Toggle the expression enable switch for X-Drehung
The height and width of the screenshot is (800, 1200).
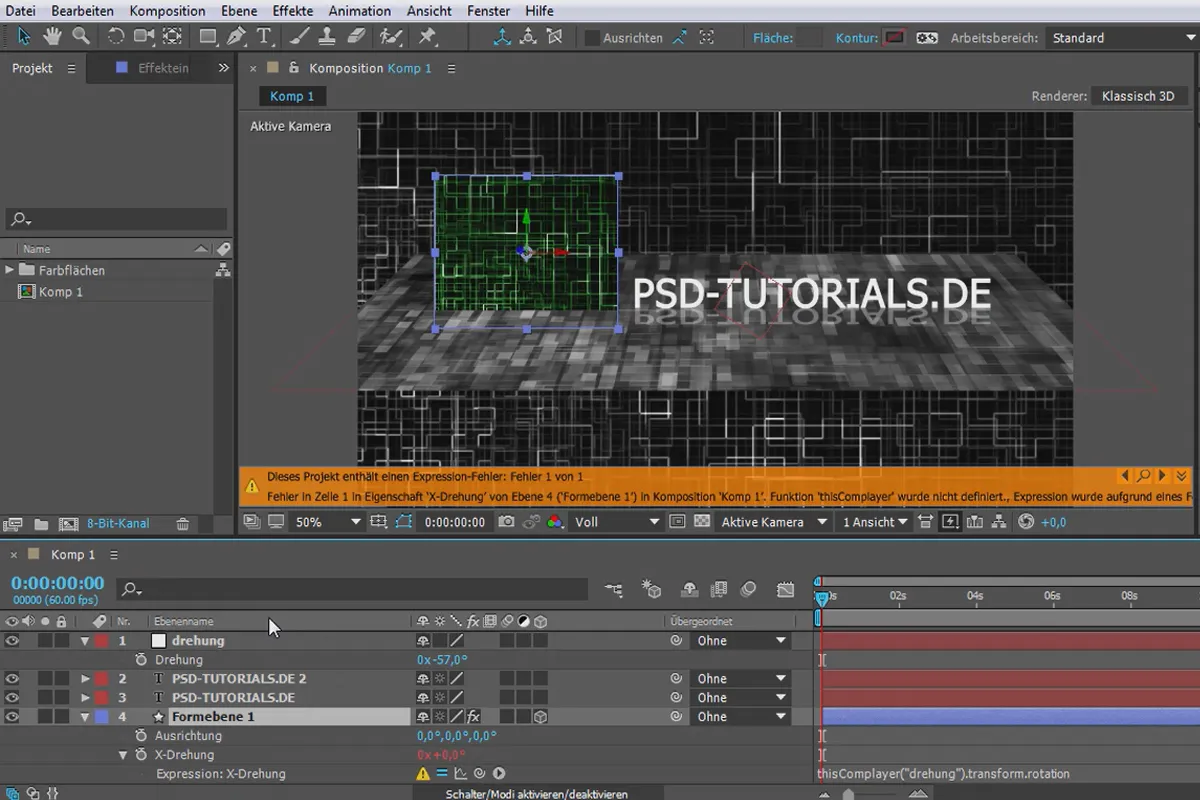click(441, 774)
